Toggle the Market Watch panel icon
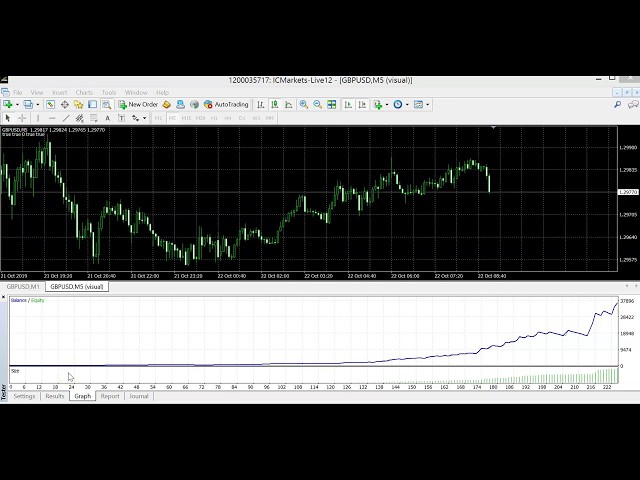 [x=52, y=104]
